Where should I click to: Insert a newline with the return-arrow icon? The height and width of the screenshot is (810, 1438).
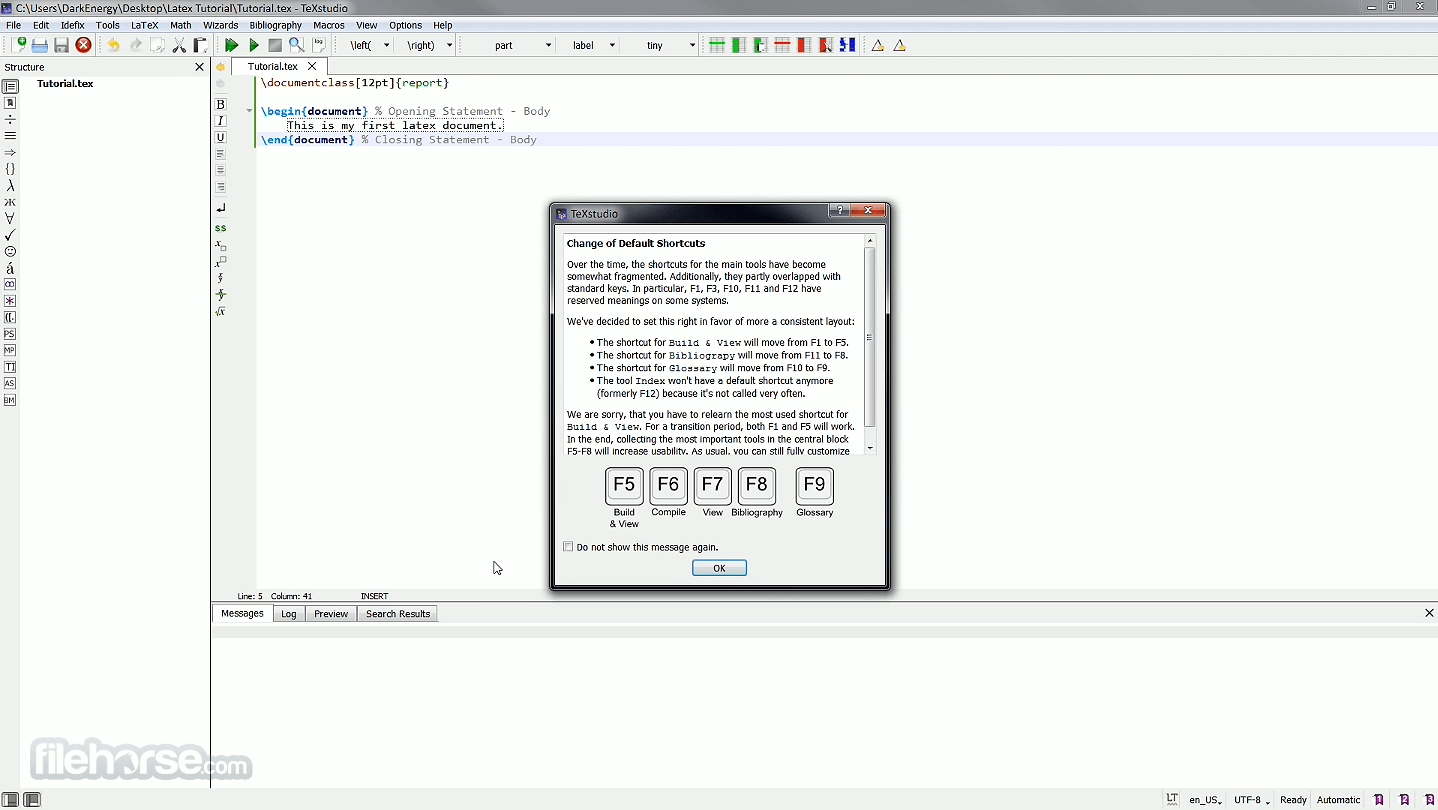(x=221, y=208)
